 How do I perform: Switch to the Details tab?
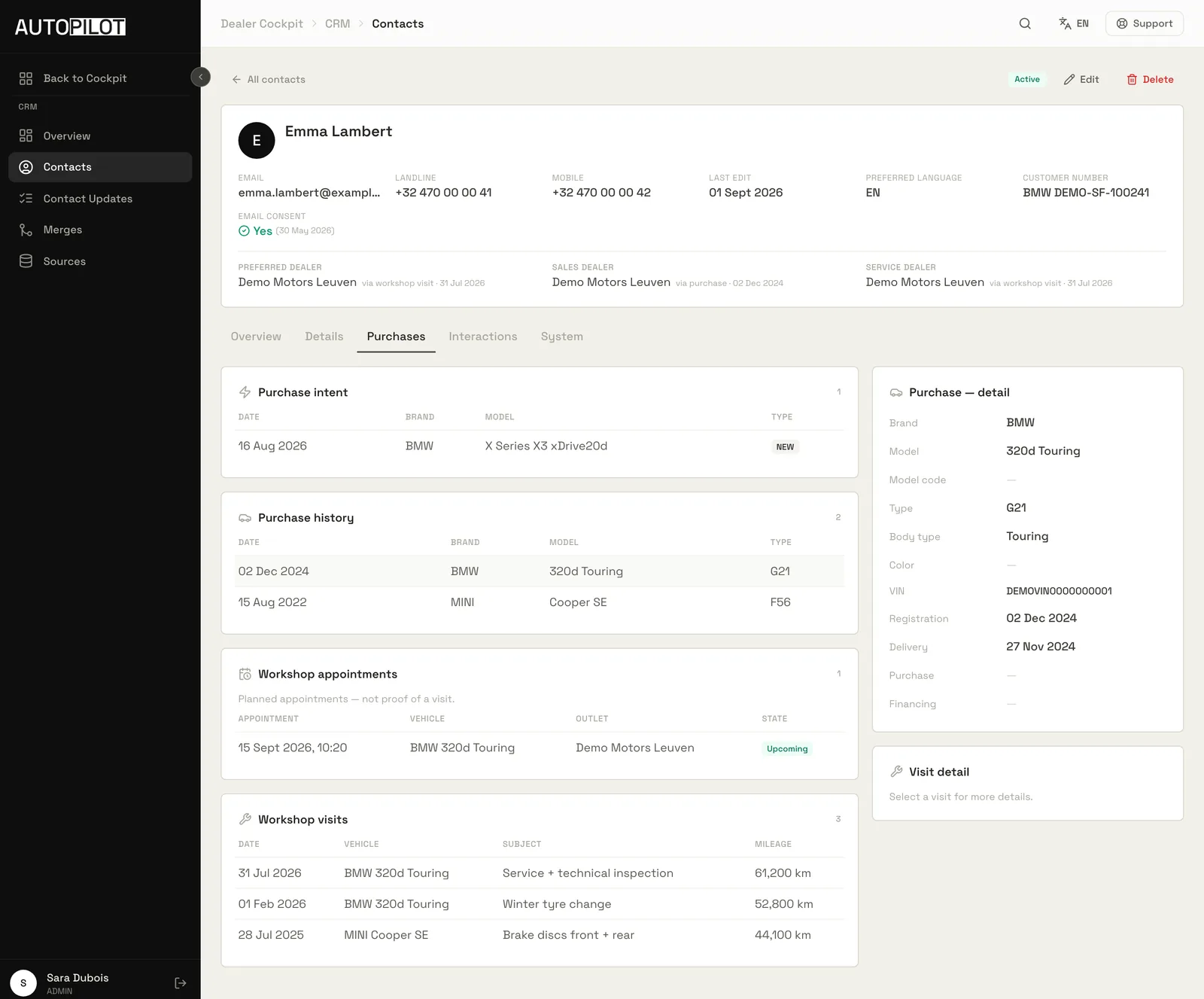[x=324, y=337]
